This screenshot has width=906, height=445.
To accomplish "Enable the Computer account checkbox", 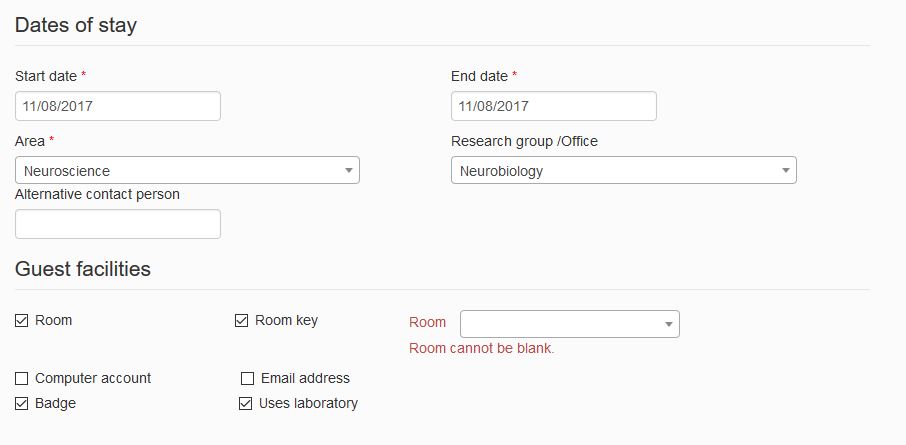I will tap(21, 379).
